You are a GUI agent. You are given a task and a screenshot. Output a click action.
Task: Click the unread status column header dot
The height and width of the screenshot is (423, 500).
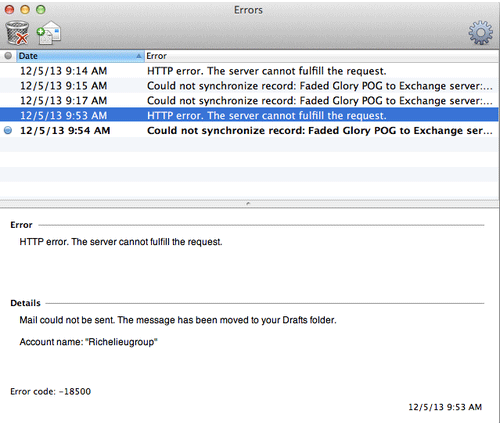[8, 56]
